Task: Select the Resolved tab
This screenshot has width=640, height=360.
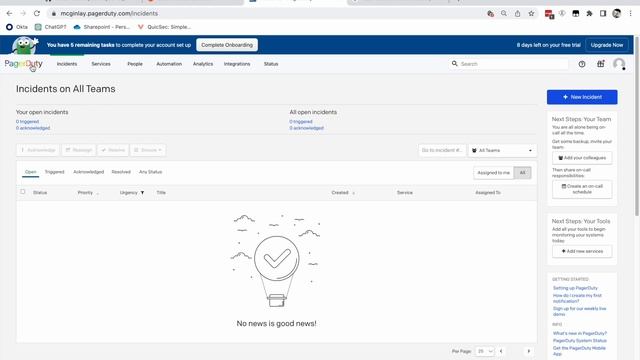Action: [121, 172]
